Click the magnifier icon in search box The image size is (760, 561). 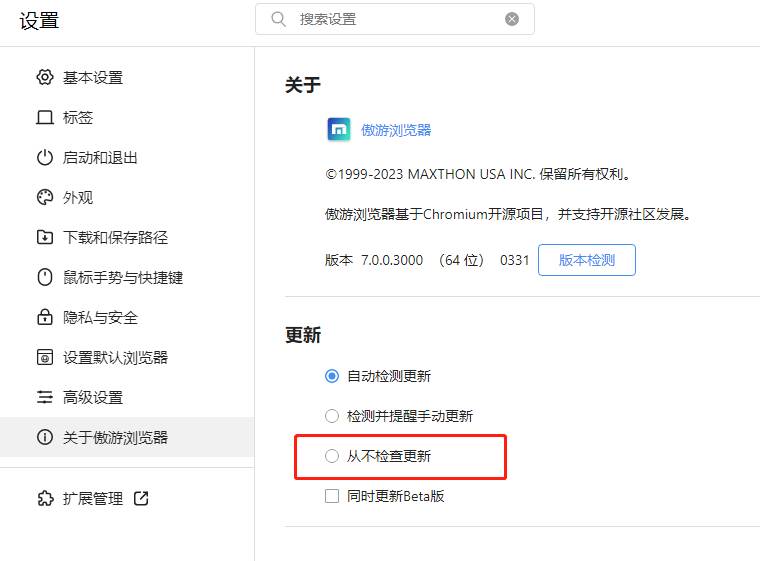[x=278, y=19]
